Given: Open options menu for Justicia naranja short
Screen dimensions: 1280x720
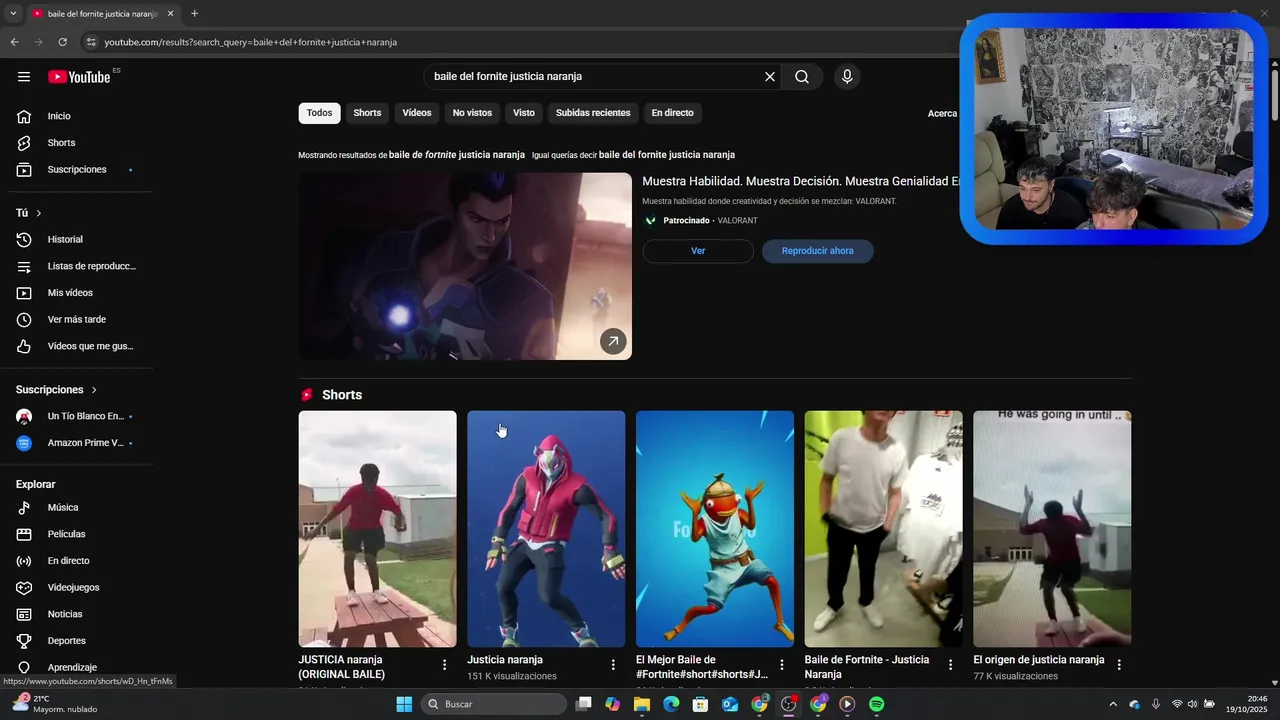Looking at the screenshot, I should [x=613, y=665].
